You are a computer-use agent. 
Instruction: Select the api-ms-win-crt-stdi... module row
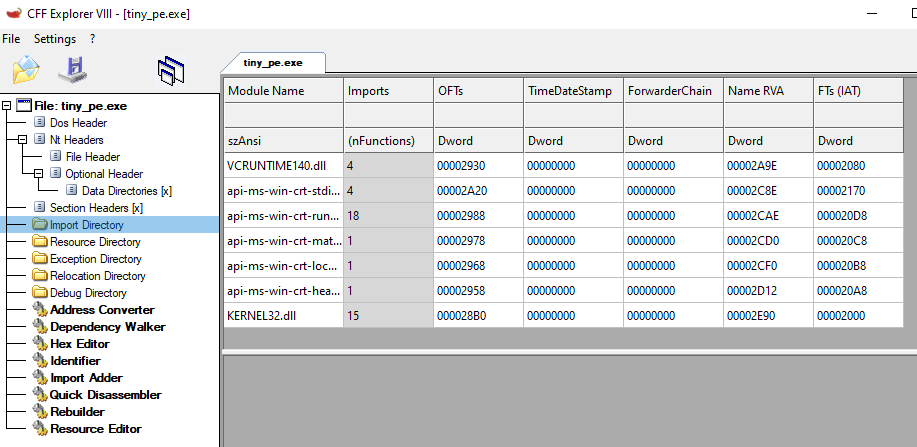click(x=564, y=191)
